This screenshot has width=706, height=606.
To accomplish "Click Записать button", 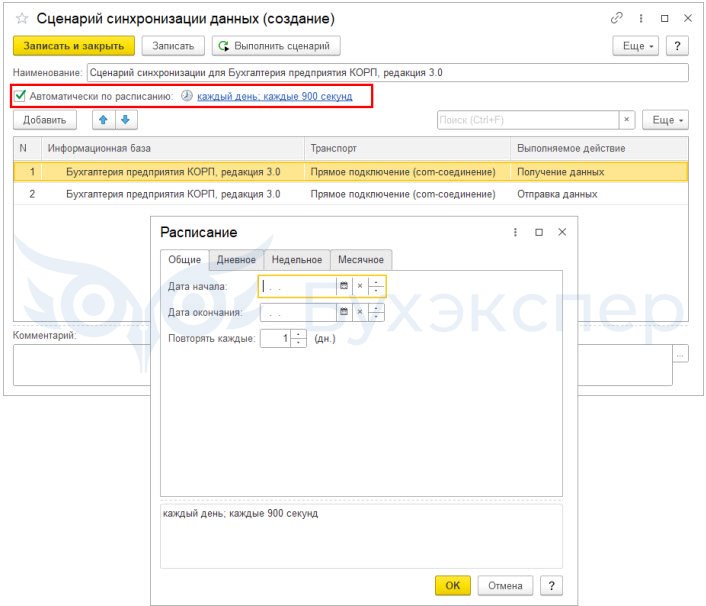I will (173, 46).
